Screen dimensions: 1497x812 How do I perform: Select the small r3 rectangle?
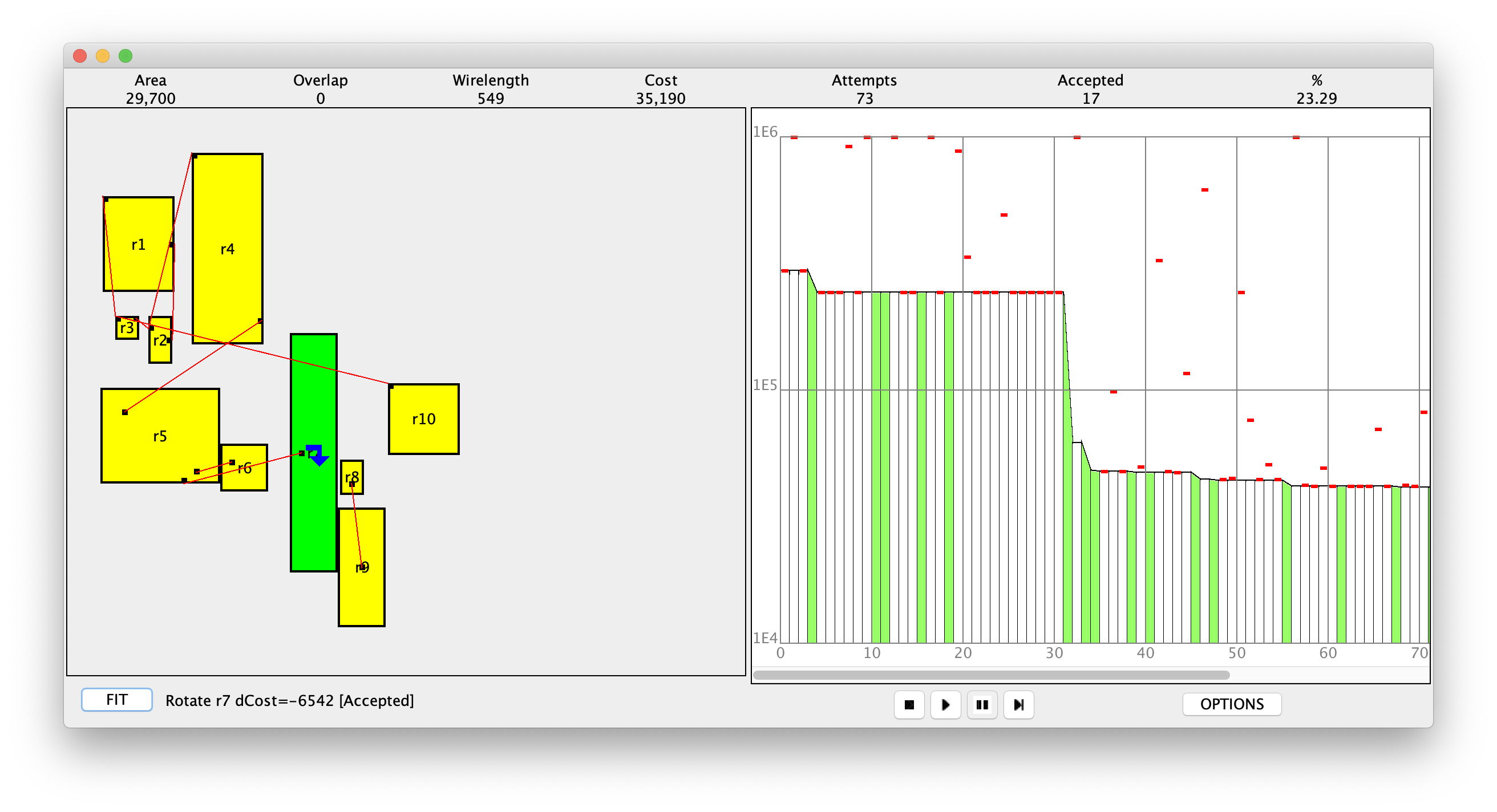click(127, 328)
